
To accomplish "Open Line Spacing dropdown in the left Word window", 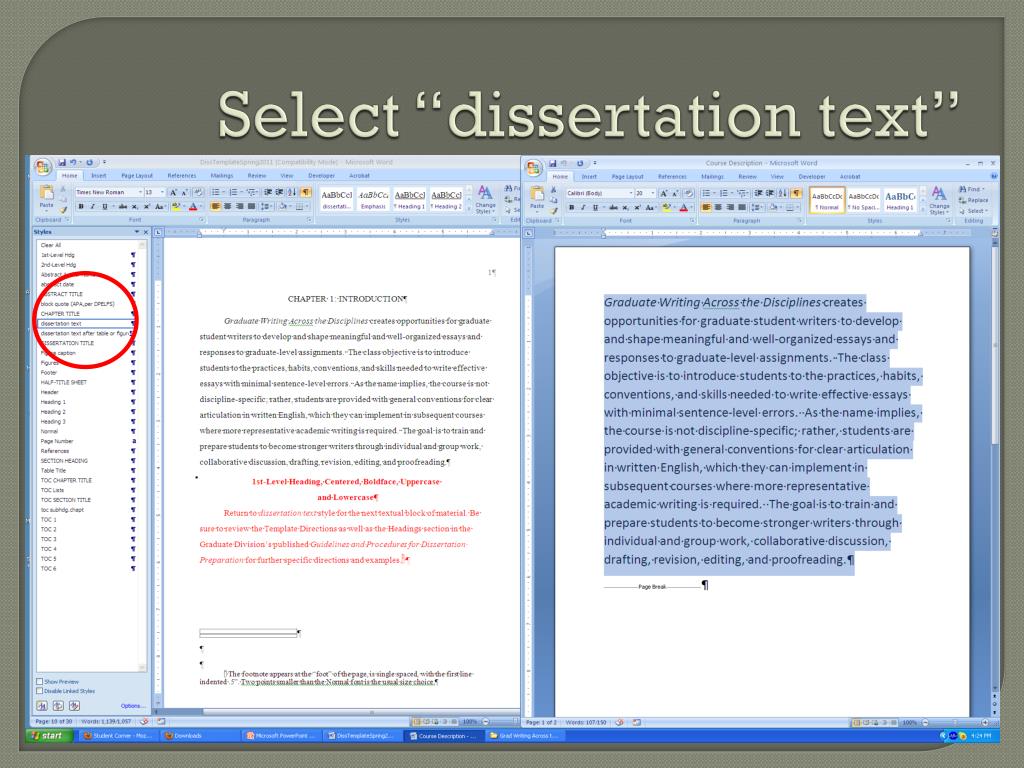I will 266,206.
